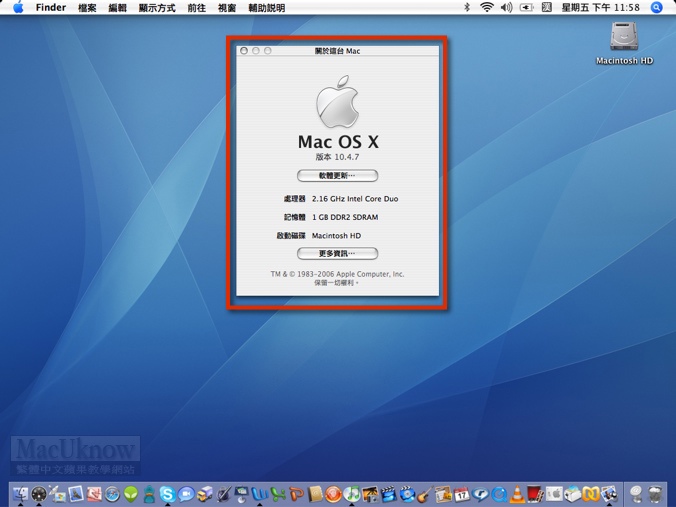Viewport: 676px width, 507px height.
Task: Click the 版本 10.4.7 version text
Action: tap(337, 157)
